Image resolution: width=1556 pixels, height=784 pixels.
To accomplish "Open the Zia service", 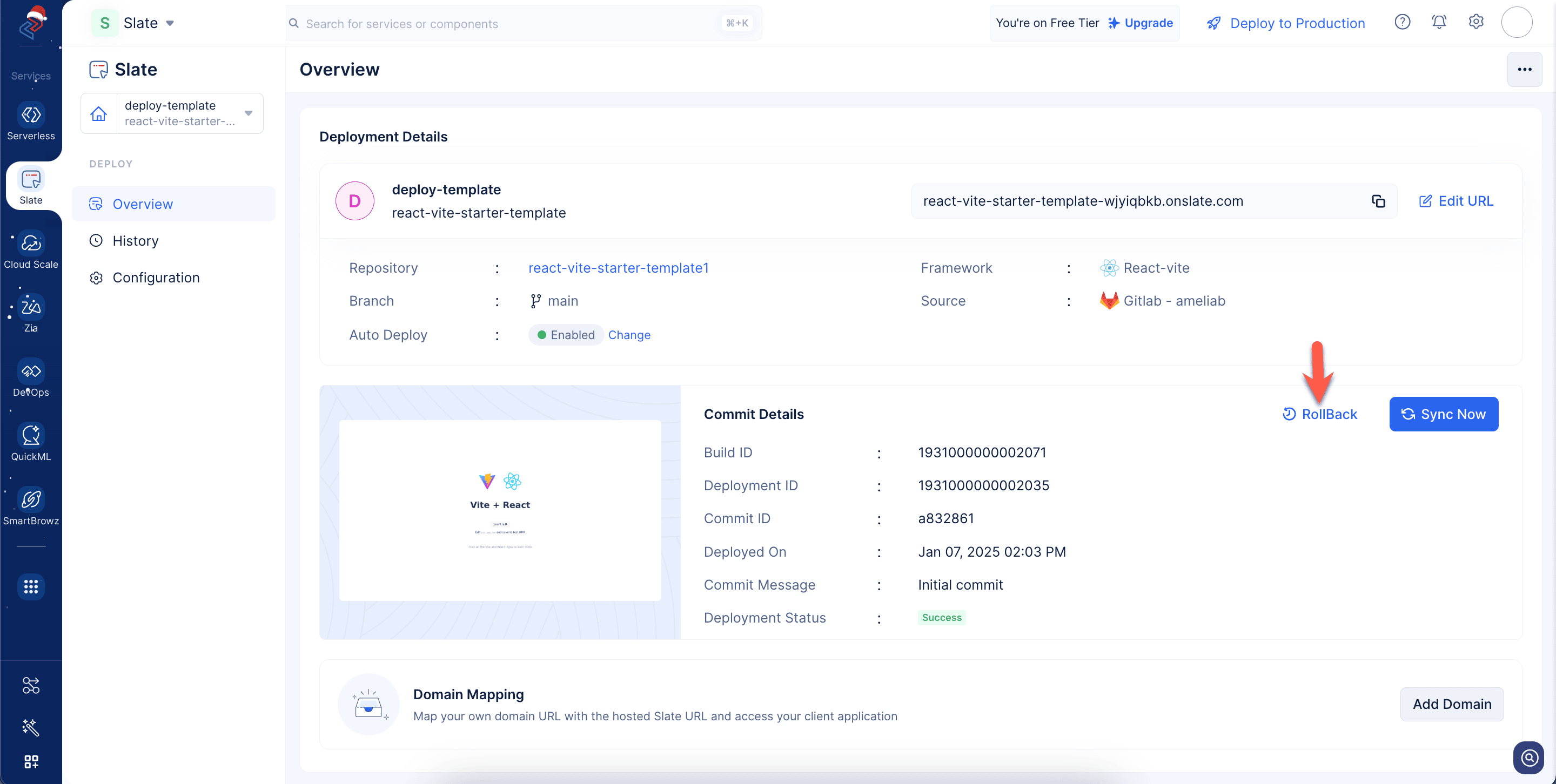I will [31, 314].
